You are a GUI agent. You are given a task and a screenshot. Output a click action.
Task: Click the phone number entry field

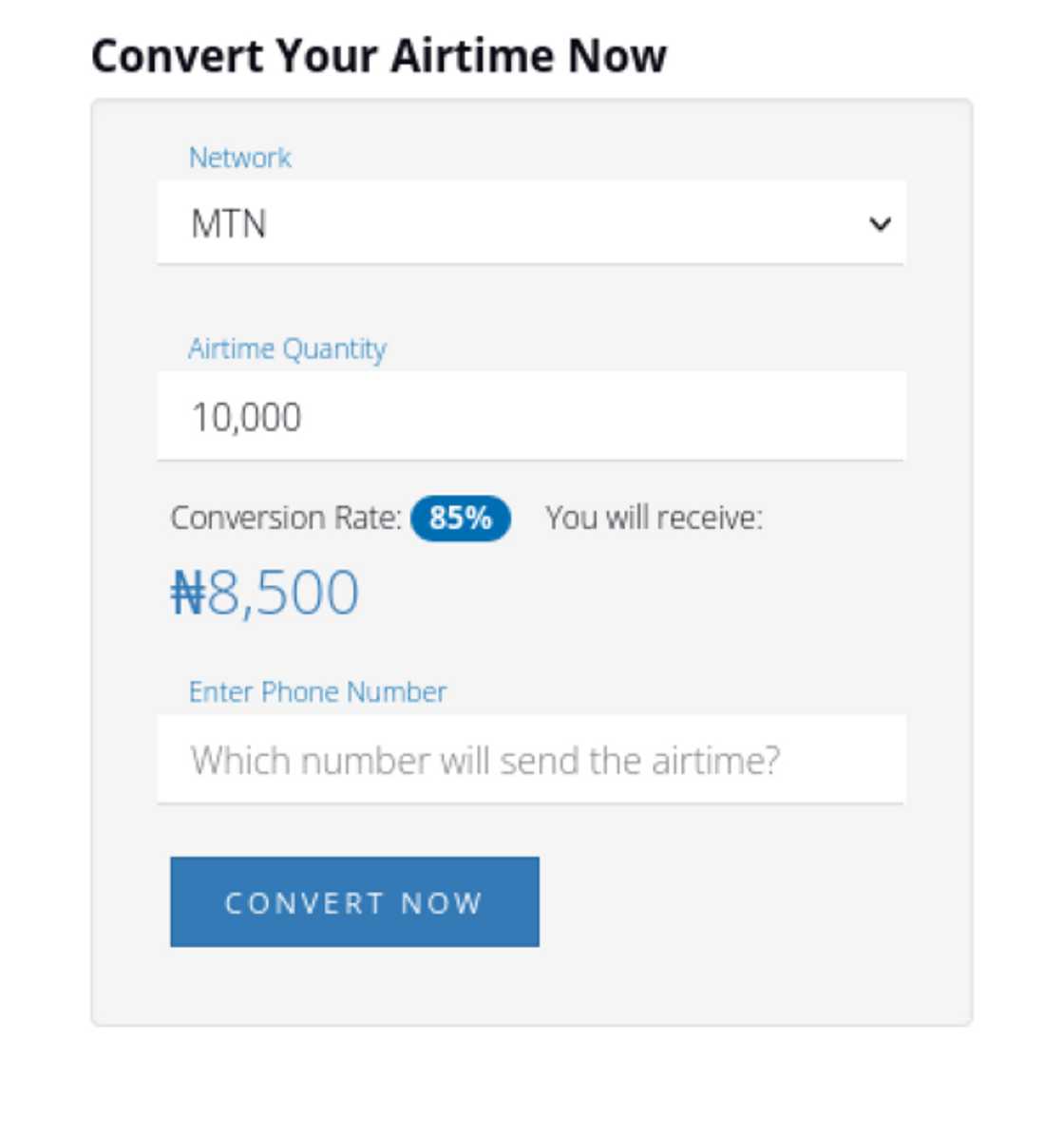click(532, 758)
